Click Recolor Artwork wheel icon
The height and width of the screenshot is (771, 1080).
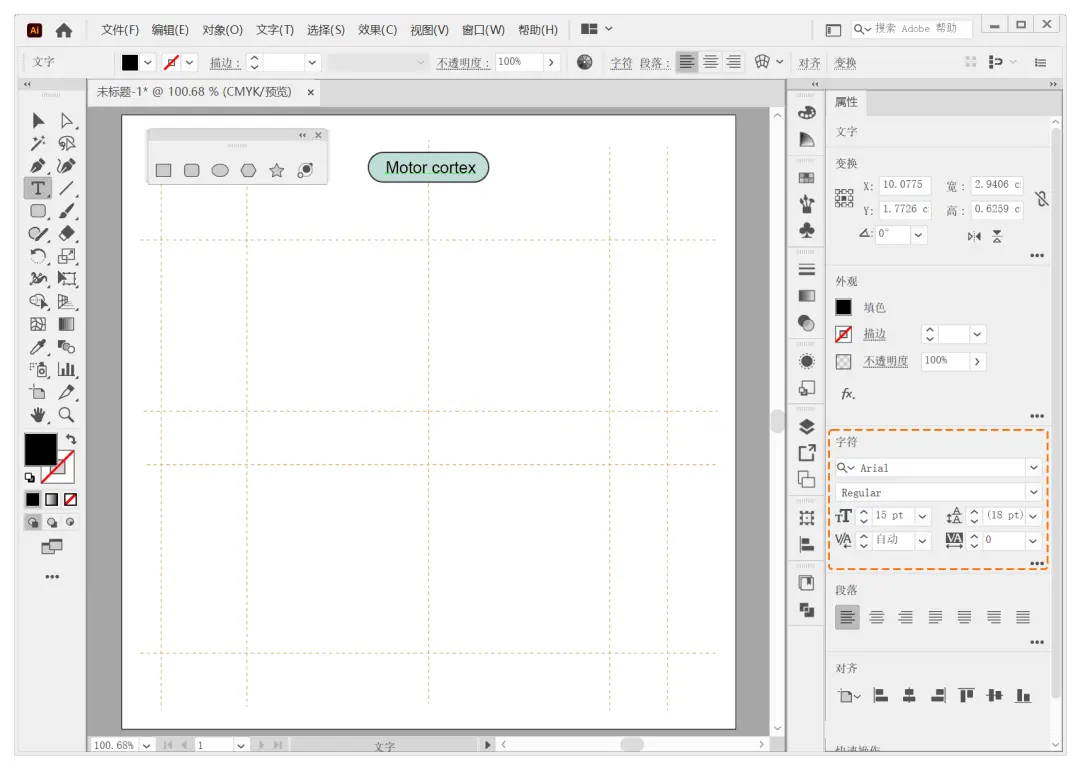point(584,62)
